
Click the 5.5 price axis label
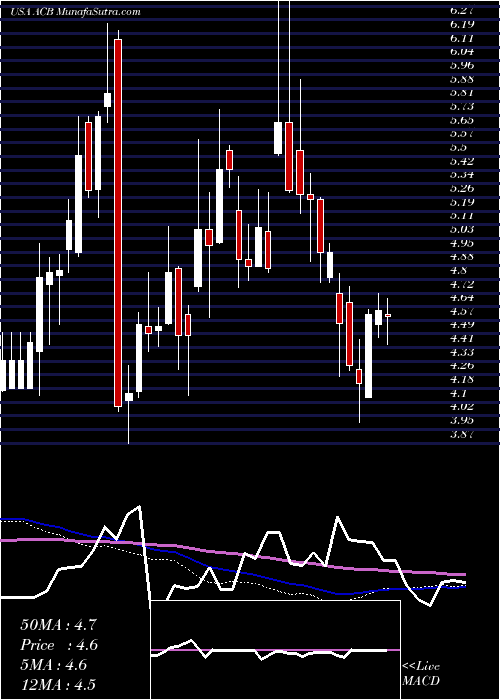[x=458, y=148]
